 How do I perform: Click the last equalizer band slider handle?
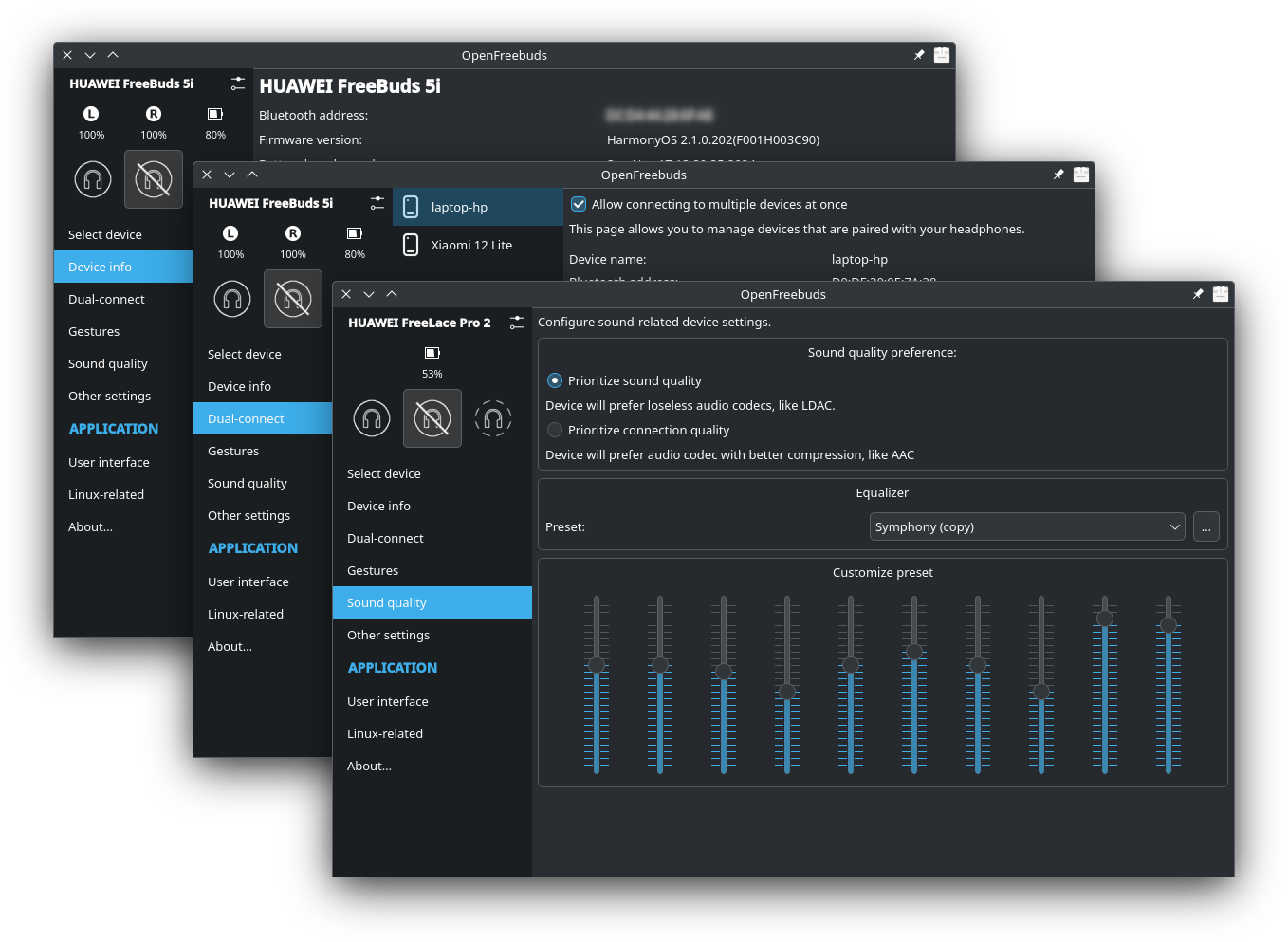[x=1168, y=625]
